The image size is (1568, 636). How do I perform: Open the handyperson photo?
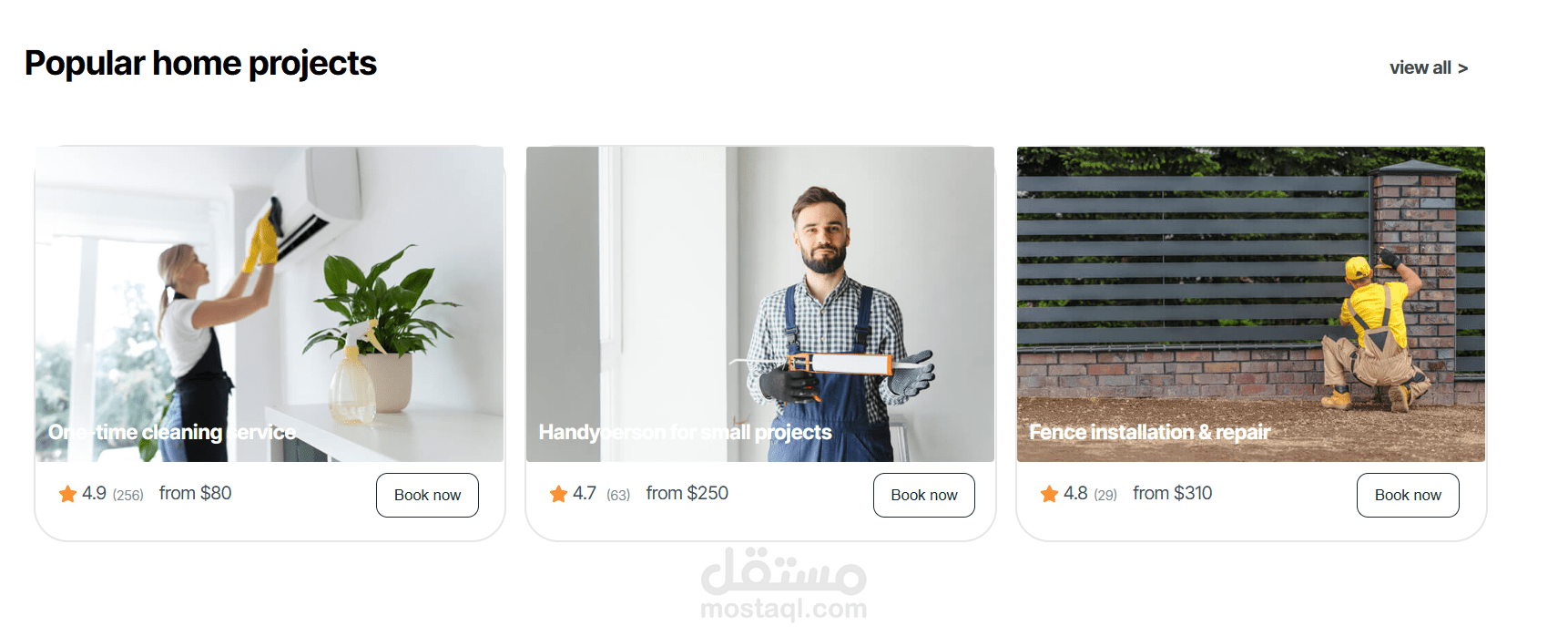click(x=760, y=304)
